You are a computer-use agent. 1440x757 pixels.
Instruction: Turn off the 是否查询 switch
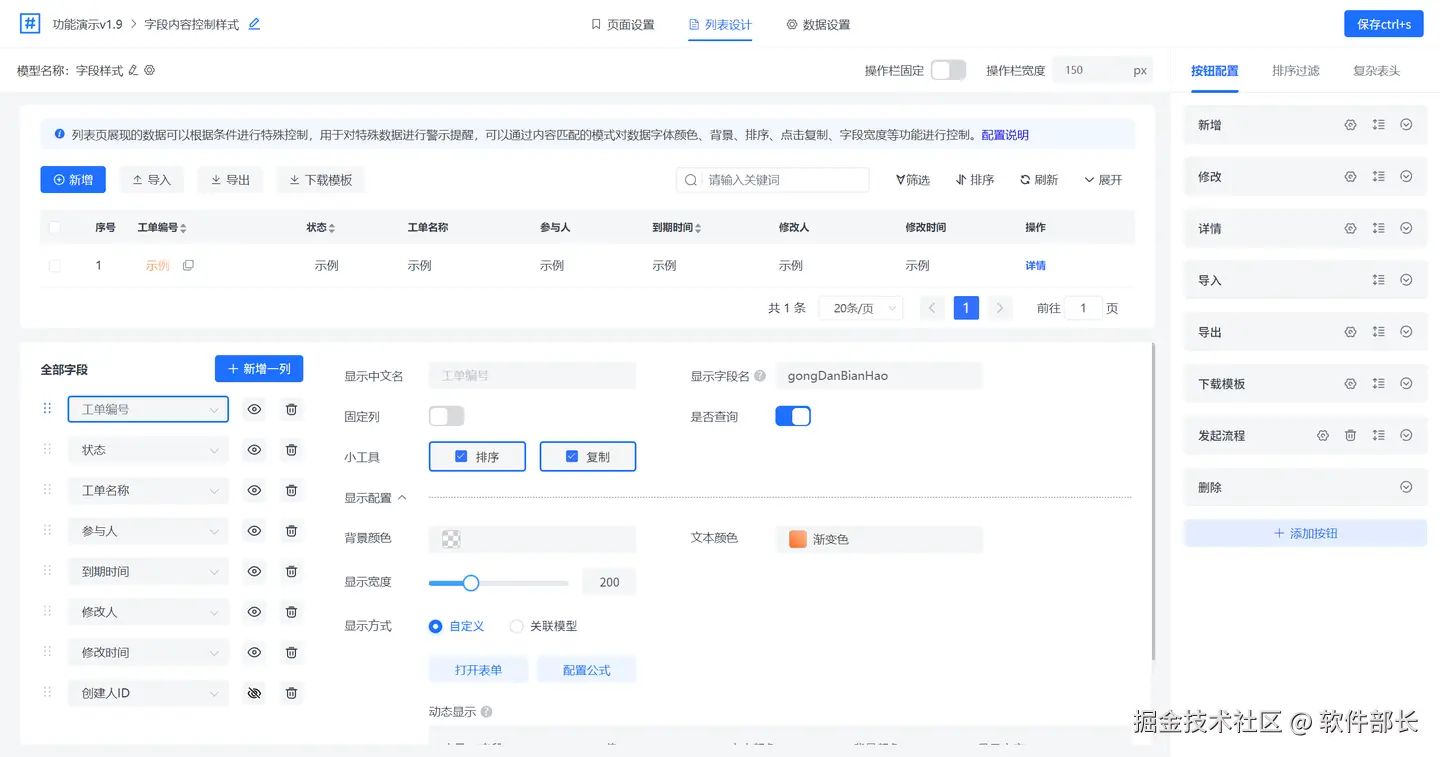click(793, 416)
